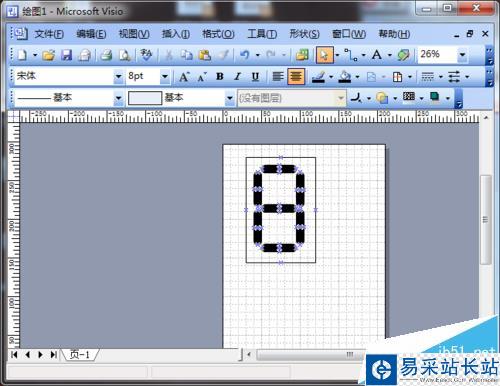Click the Paste clipboard icon
The image size is (500, 386).
click(x=204, y=55)
